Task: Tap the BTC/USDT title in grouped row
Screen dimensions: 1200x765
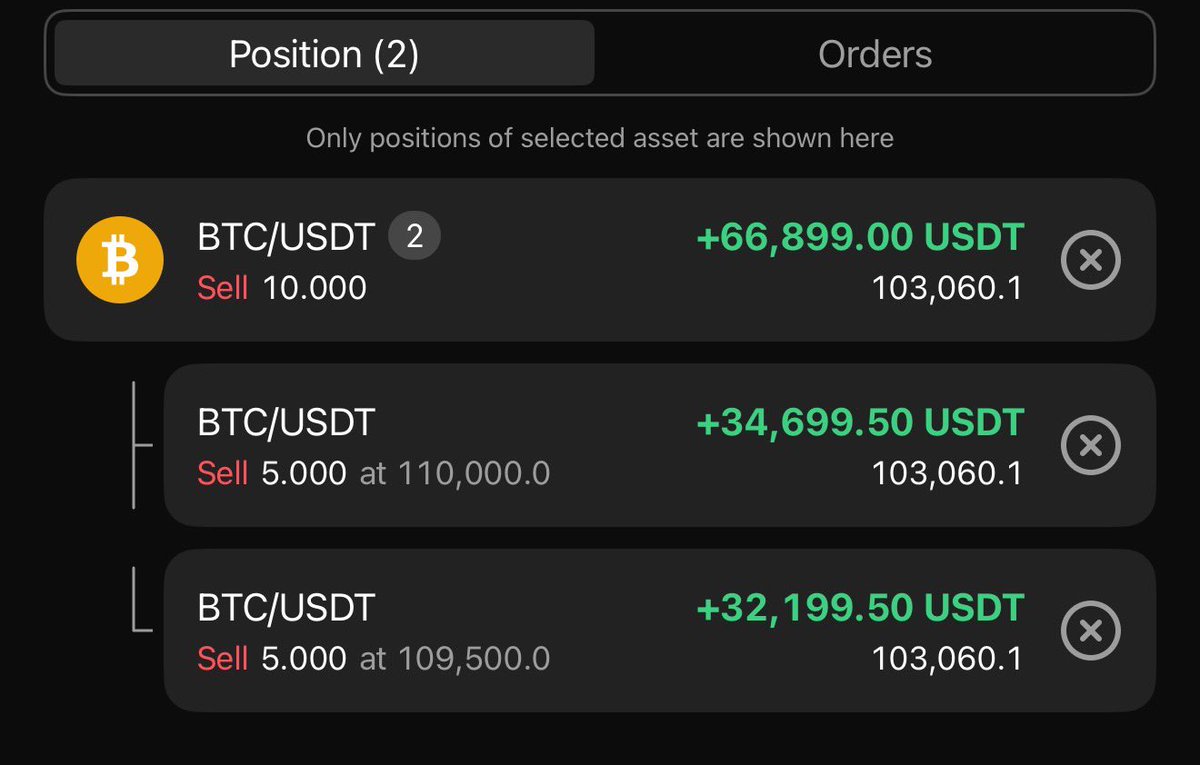Action: [x=286, y=238]
